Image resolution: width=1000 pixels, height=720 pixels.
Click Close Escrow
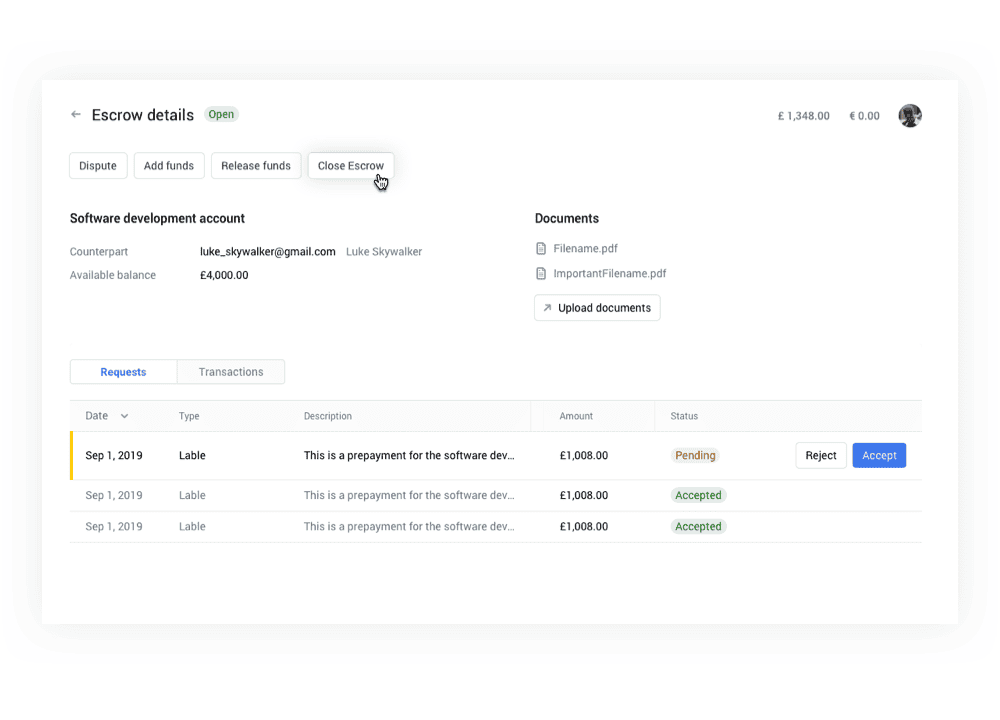[350, 165]
